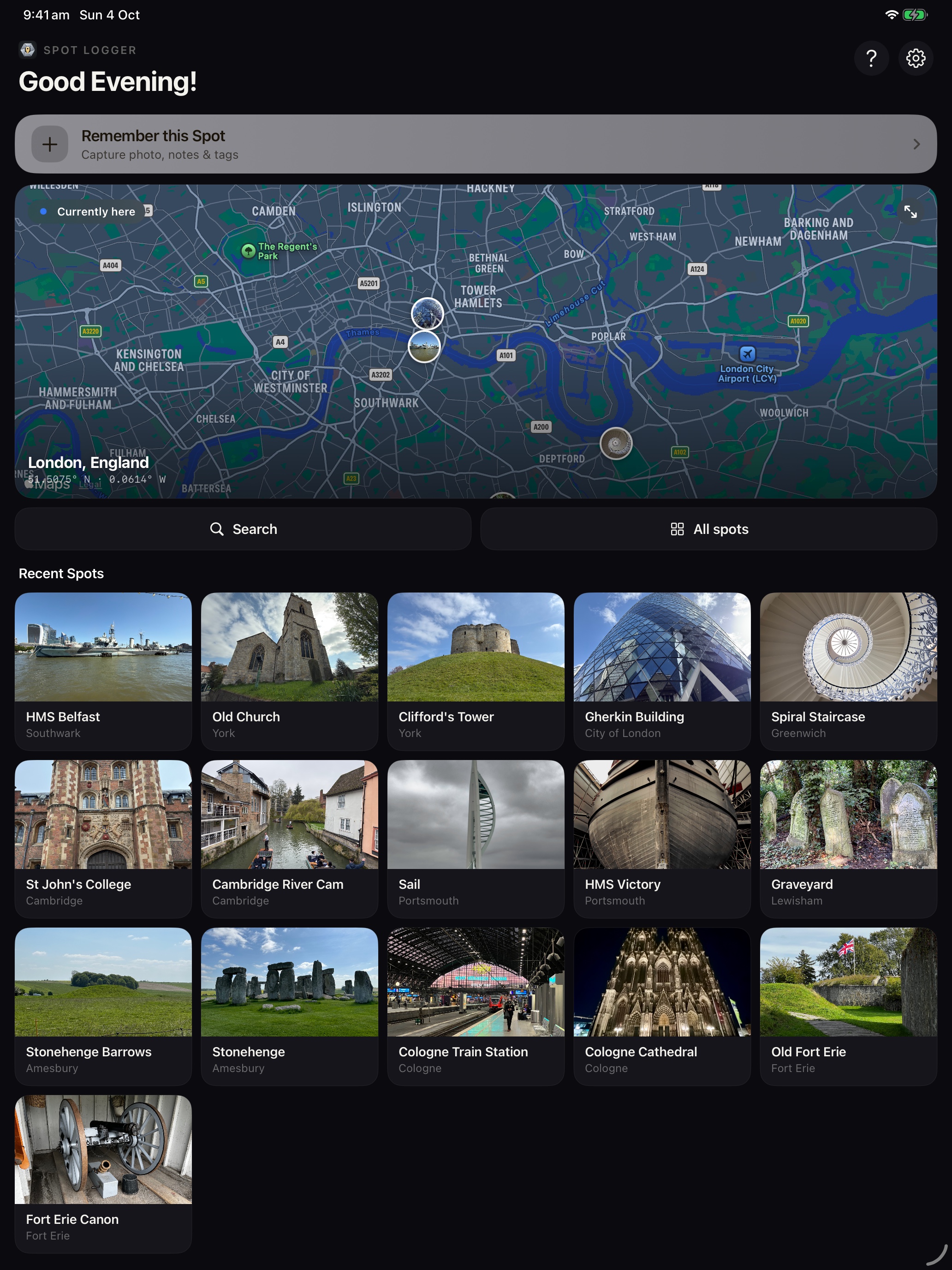Click the Spot Logger app logo
This screenshot has height=1270, width=952.
27,50
